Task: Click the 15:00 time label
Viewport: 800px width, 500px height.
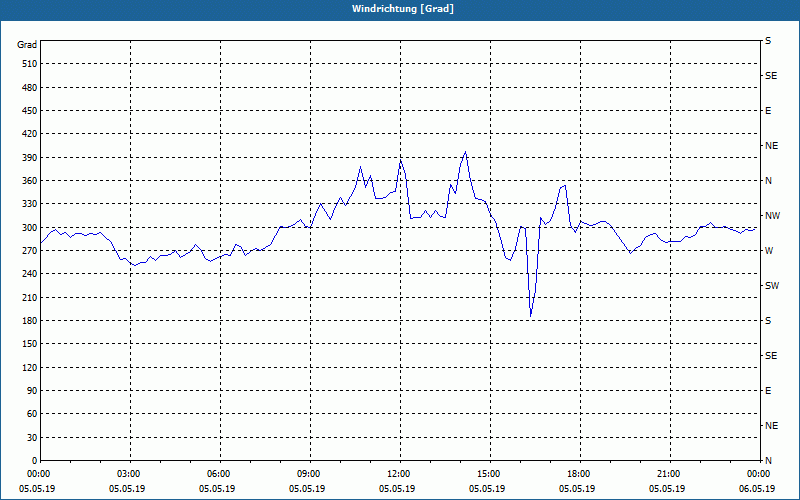Action: pyautogui.click(x=489, y=474)
